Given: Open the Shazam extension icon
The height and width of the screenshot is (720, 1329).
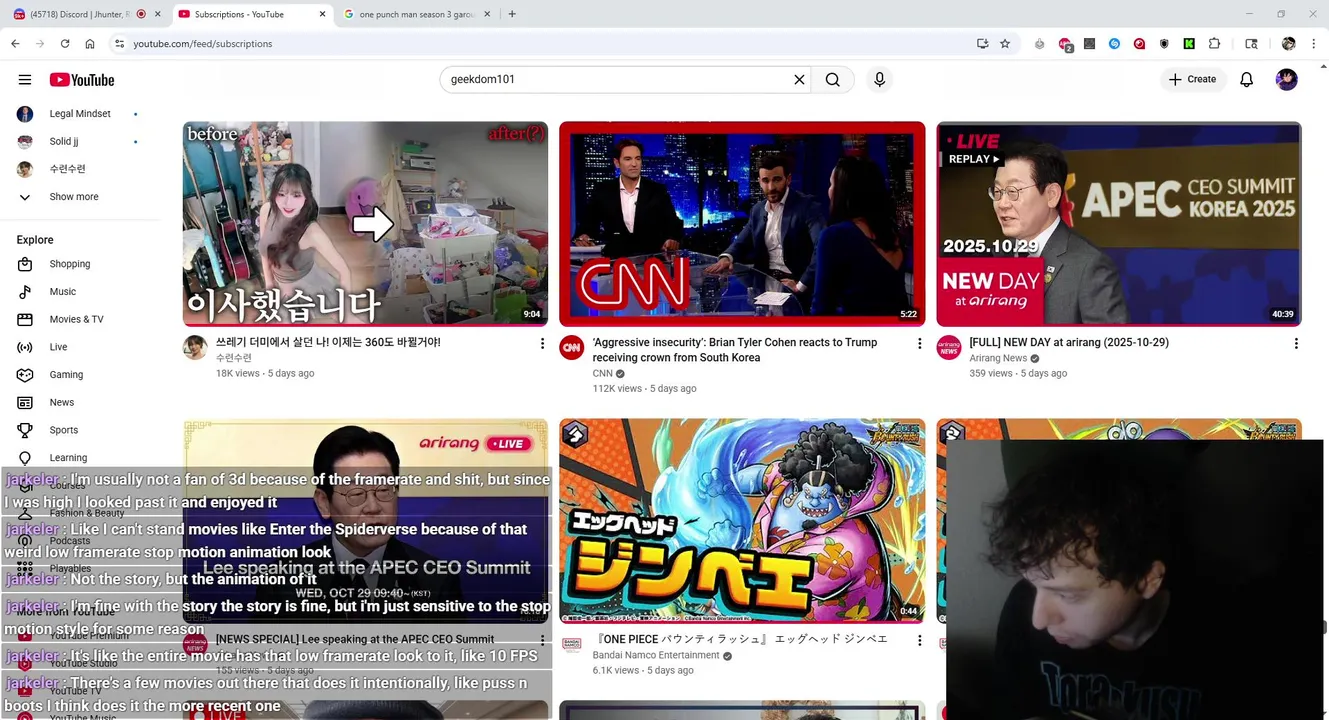Looking at the screenshot, I should coord(1114,44).
